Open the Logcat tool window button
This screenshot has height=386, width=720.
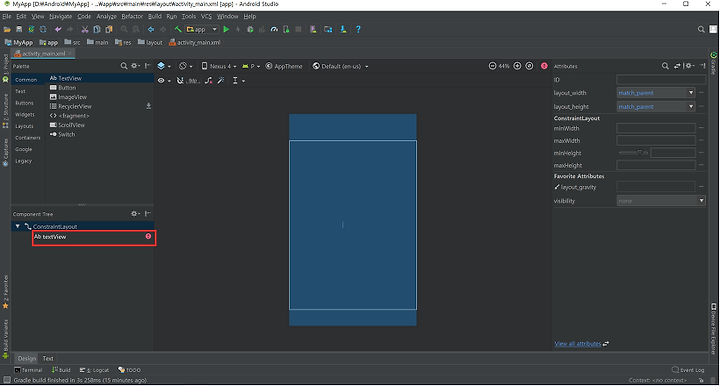[94, 370]
